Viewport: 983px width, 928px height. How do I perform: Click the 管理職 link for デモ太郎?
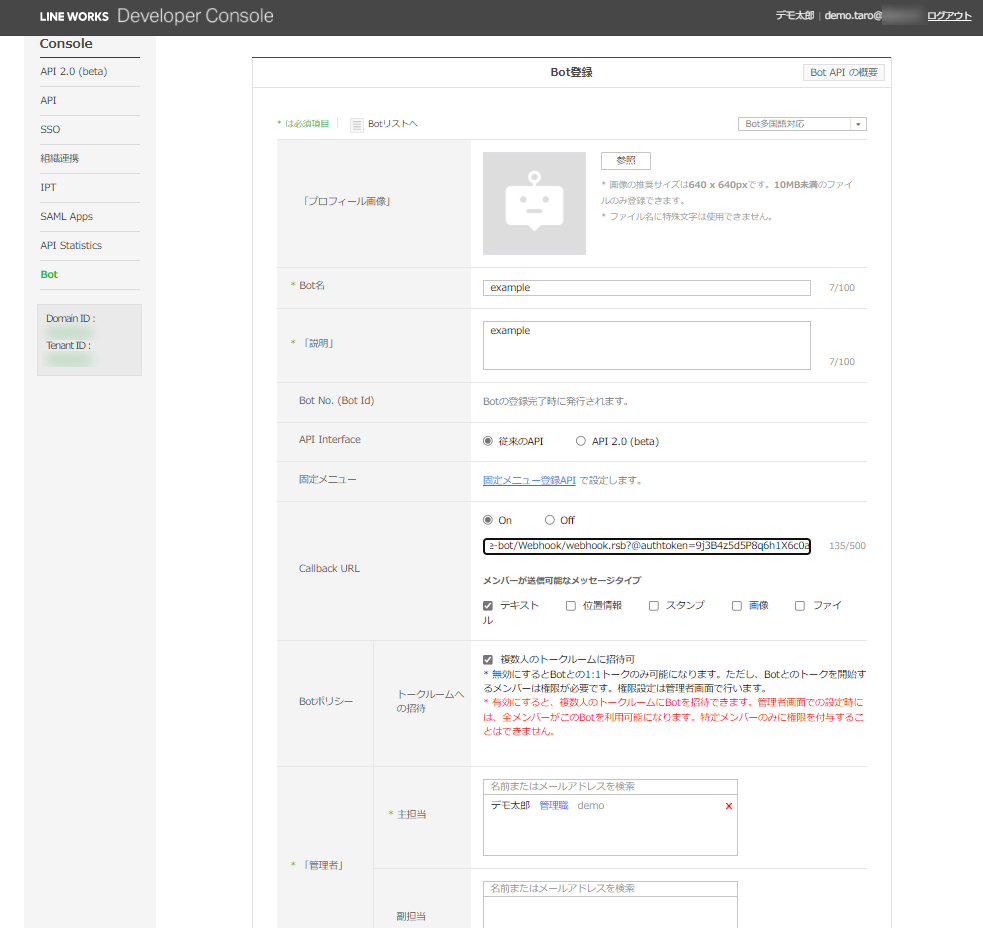point(554,806)
